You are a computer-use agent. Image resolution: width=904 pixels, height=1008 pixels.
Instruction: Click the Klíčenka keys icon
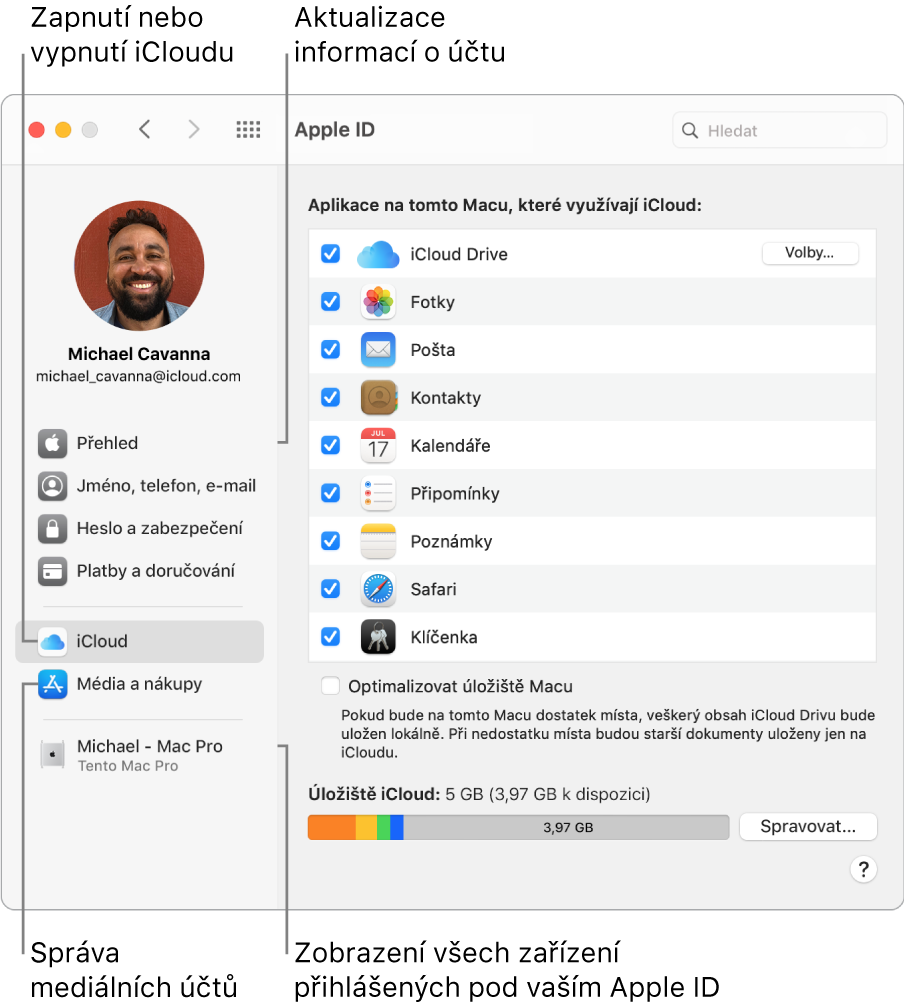click(x=378, y=637)
